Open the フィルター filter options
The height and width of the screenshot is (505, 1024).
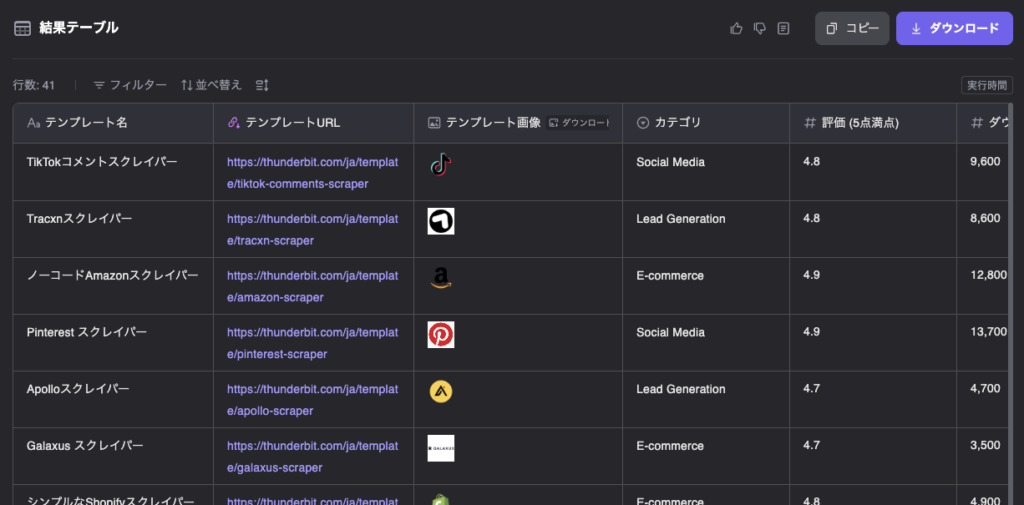[130, 85]
